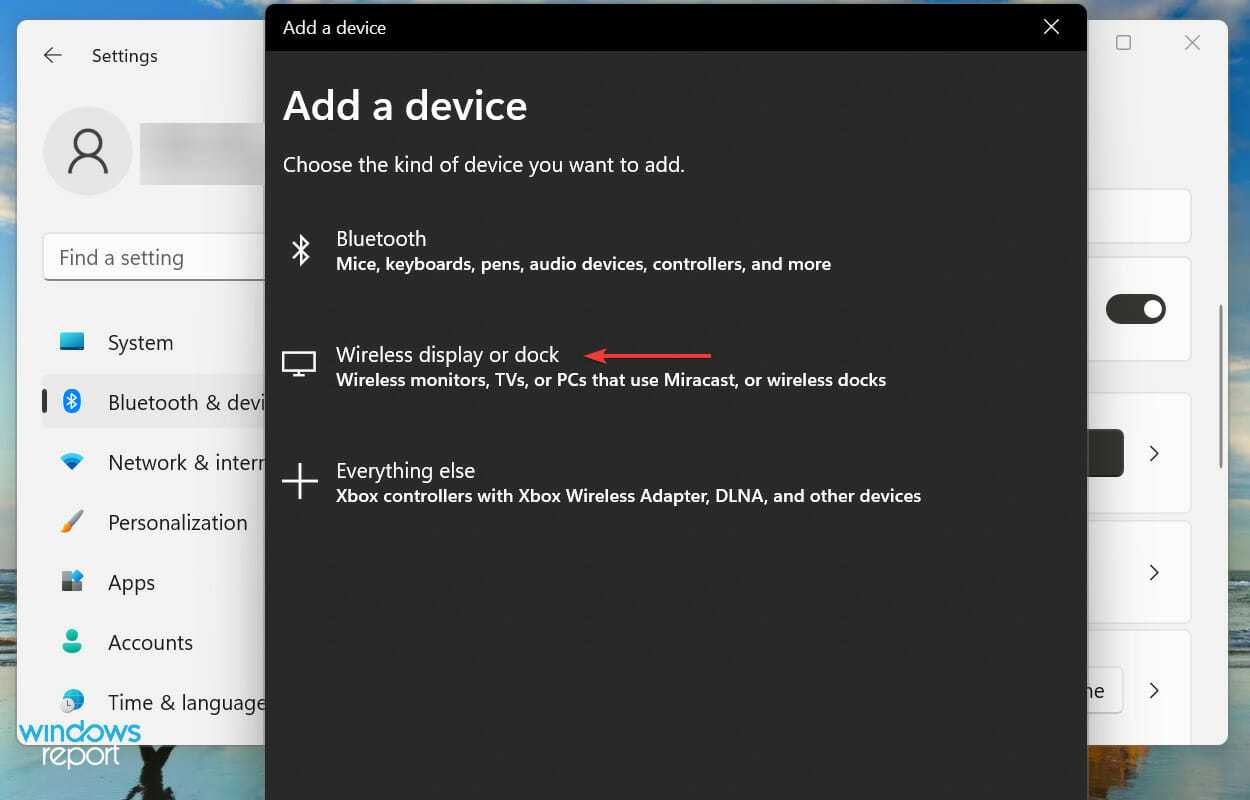Close the Add a device dialog
The image size is (1250, 800).
click(1051, 27)
